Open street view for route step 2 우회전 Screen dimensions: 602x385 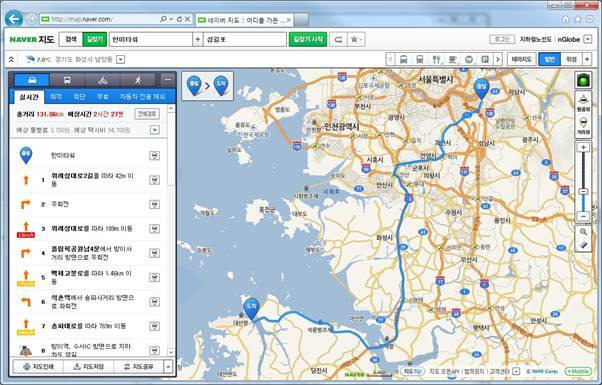154,204
